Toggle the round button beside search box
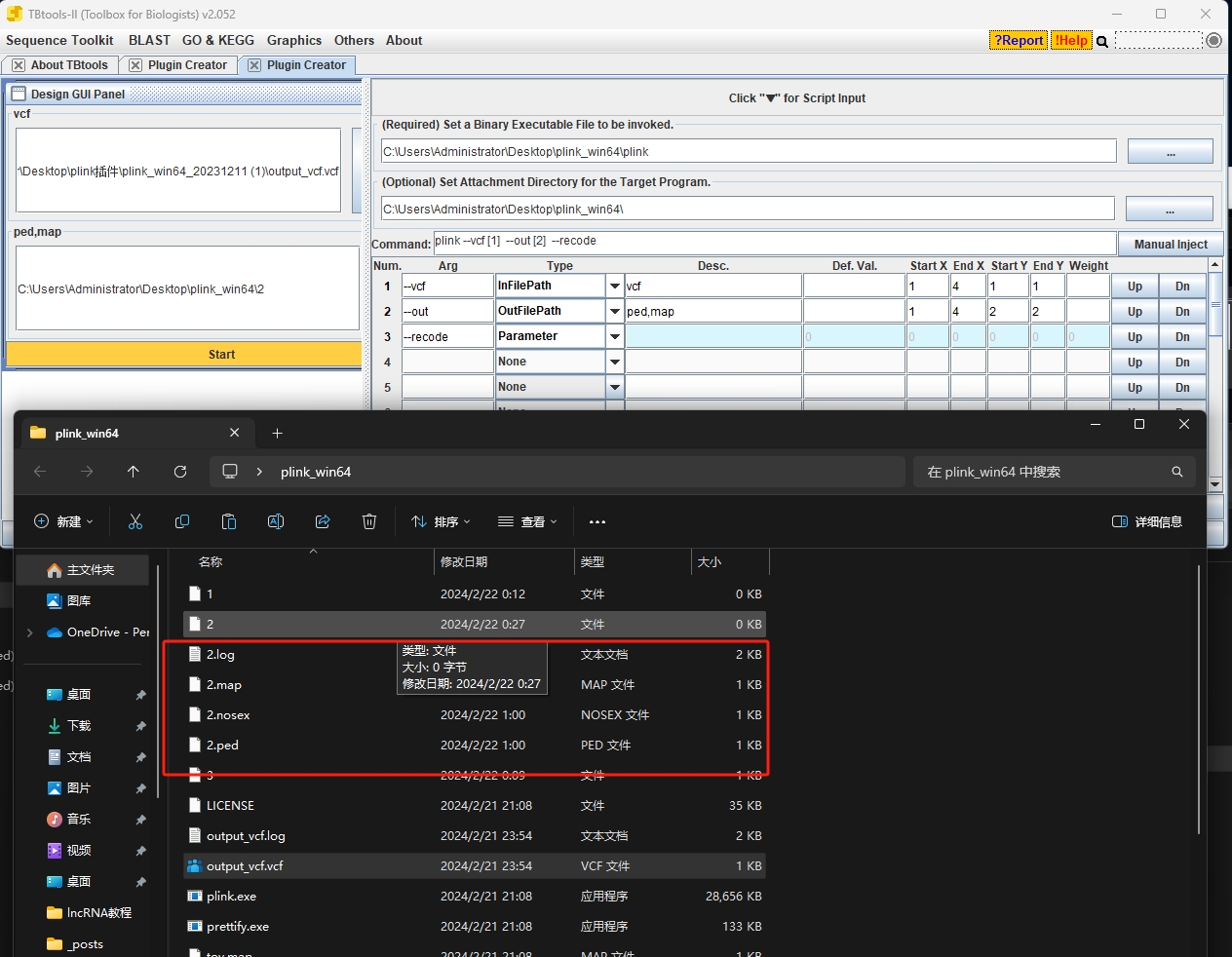Viewport: 1232px width, 957px height. pos(1213,40)
